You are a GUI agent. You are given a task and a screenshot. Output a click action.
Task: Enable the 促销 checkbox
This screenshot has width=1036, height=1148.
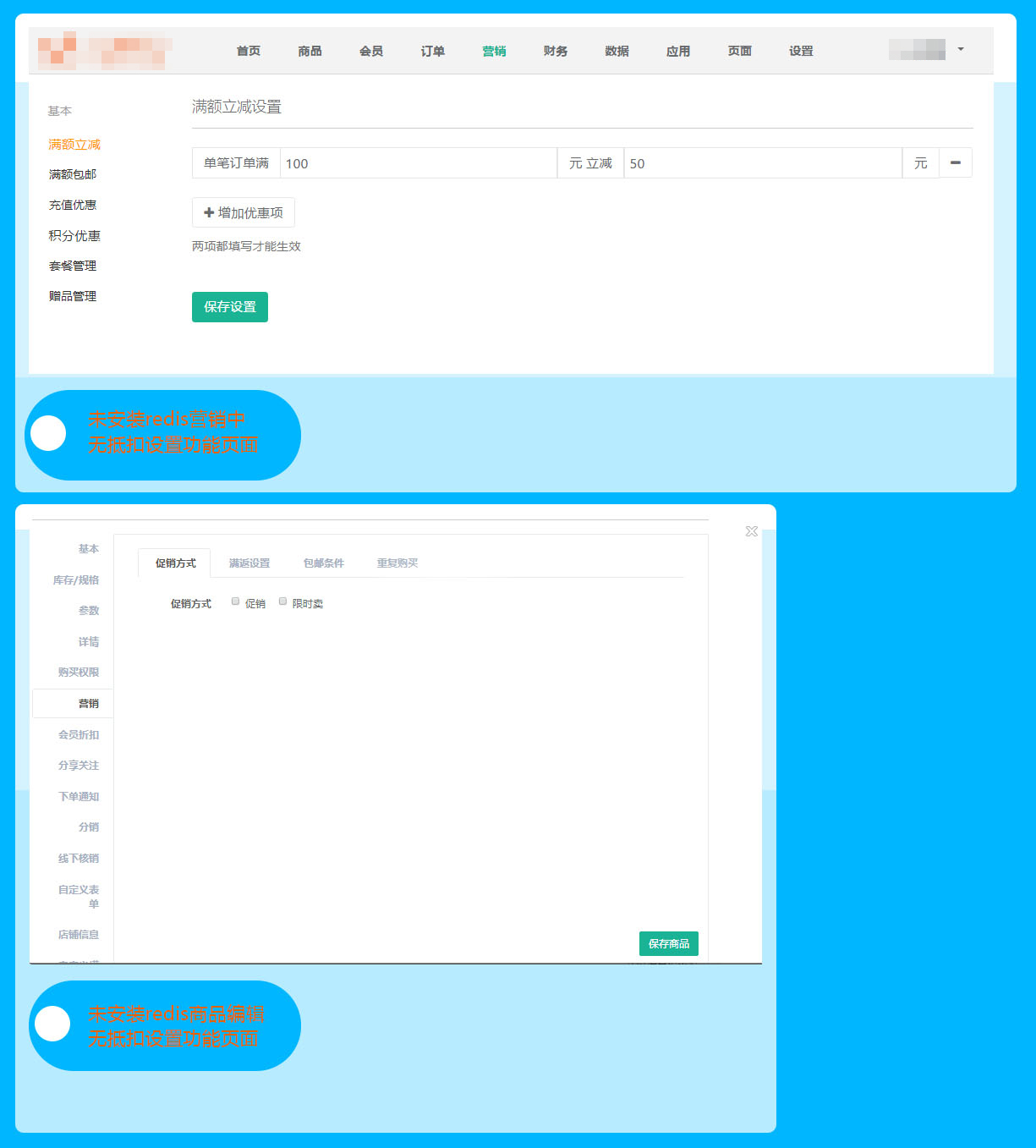click(x=236, y=601)
